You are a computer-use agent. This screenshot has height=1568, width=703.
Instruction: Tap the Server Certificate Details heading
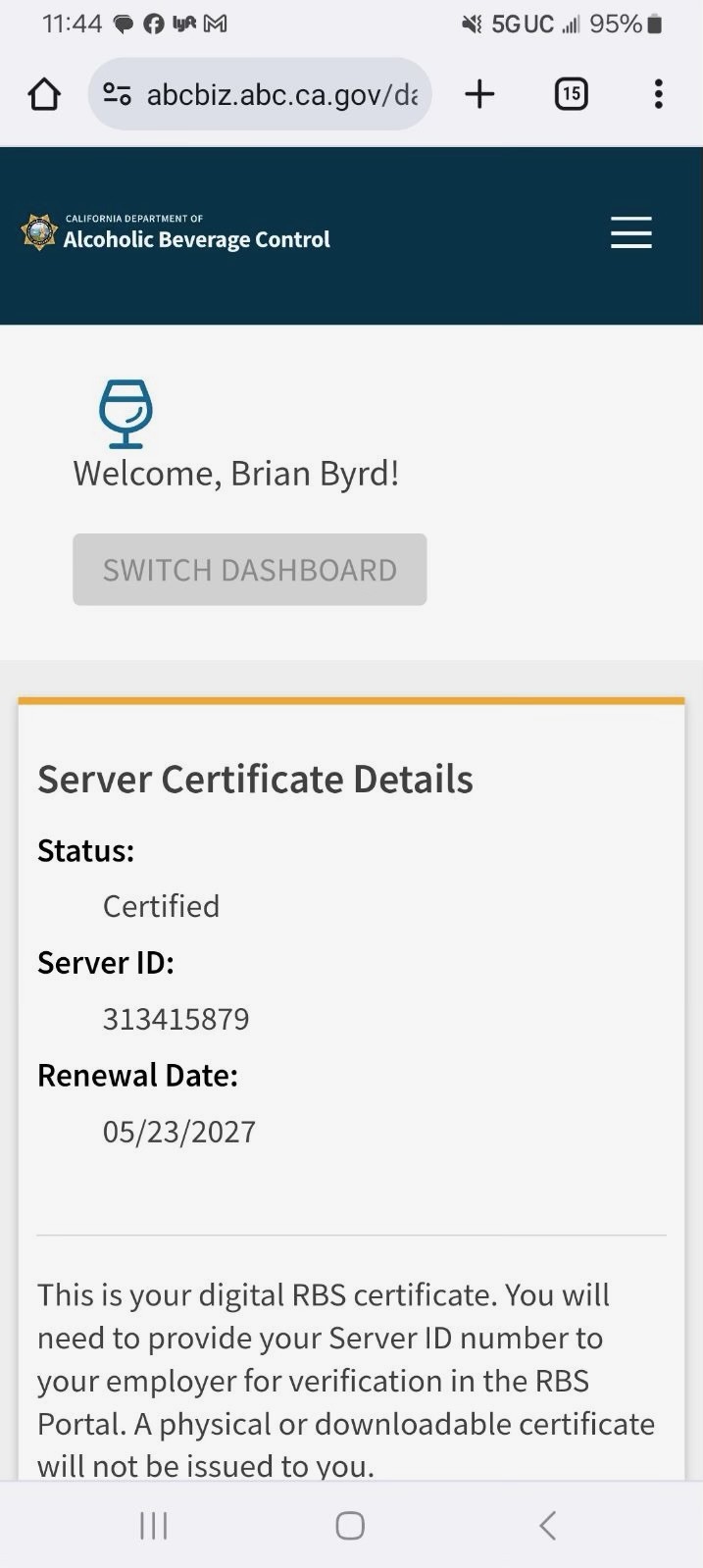(255, 780)
